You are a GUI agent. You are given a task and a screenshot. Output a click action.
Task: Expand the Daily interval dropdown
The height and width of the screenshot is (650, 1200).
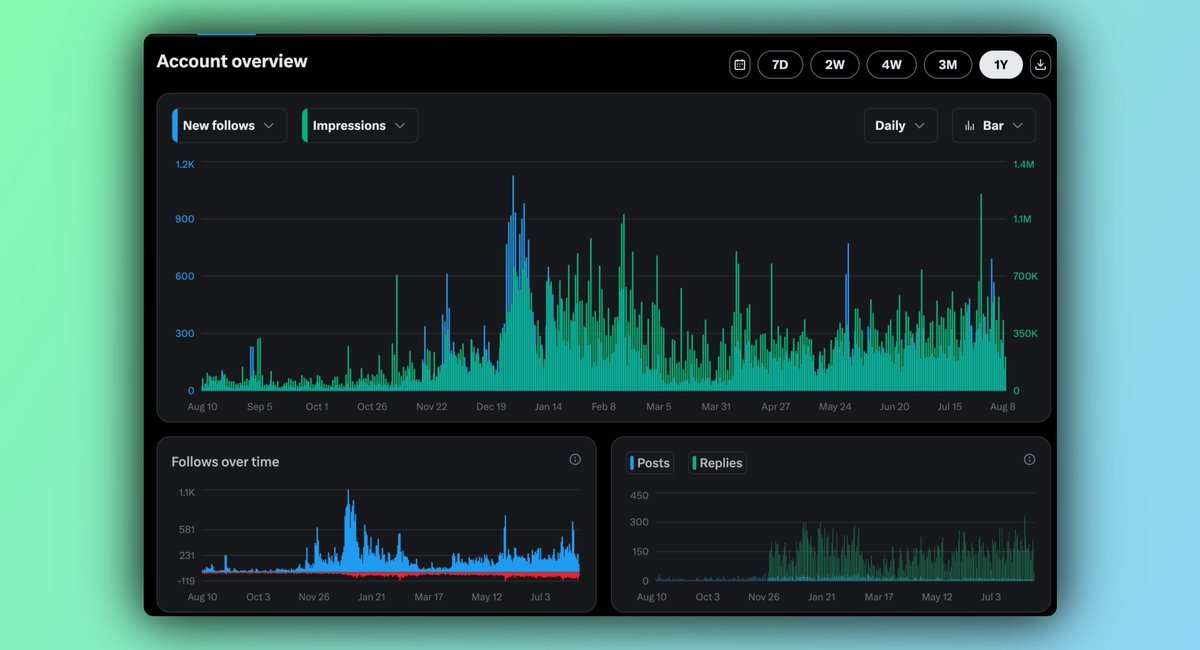tap(900, 126)
